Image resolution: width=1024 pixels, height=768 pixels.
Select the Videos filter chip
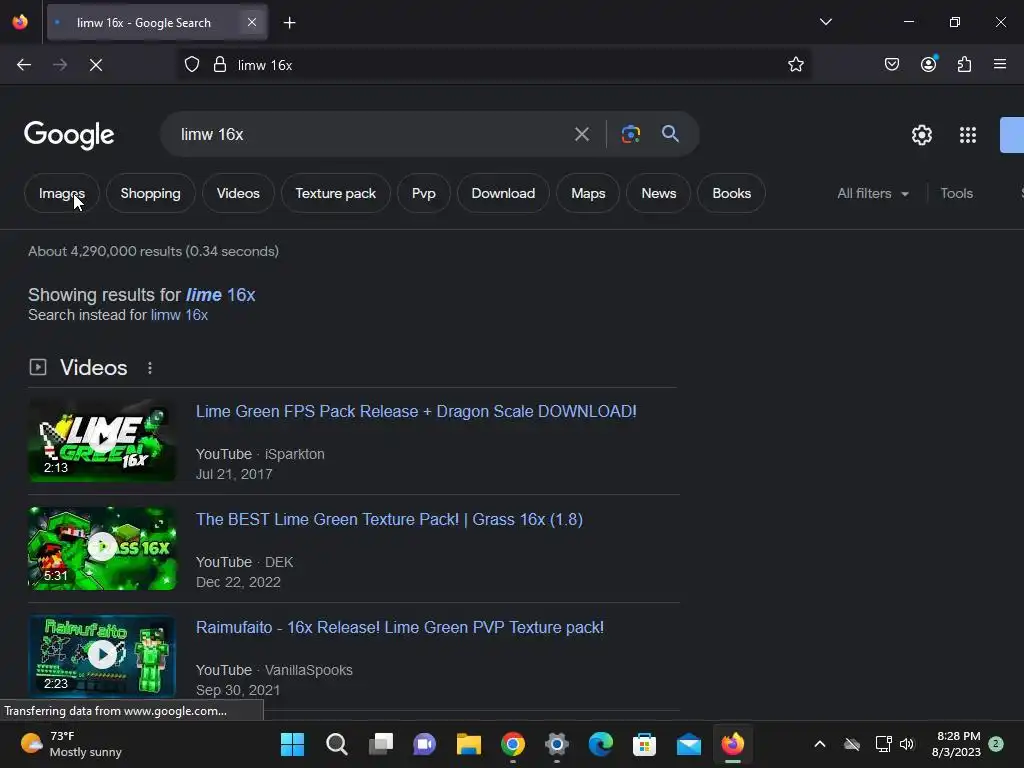click(238, 193)
